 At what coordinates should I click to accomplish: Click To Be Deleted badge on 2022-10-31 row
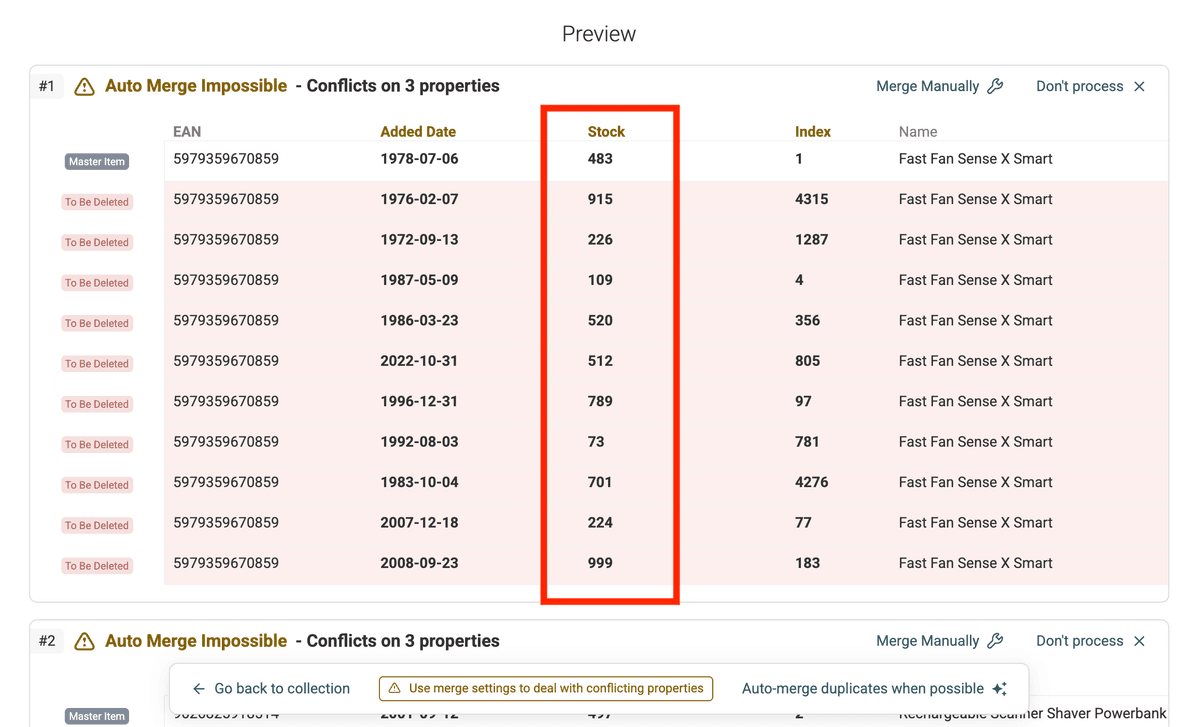[97, 364]
